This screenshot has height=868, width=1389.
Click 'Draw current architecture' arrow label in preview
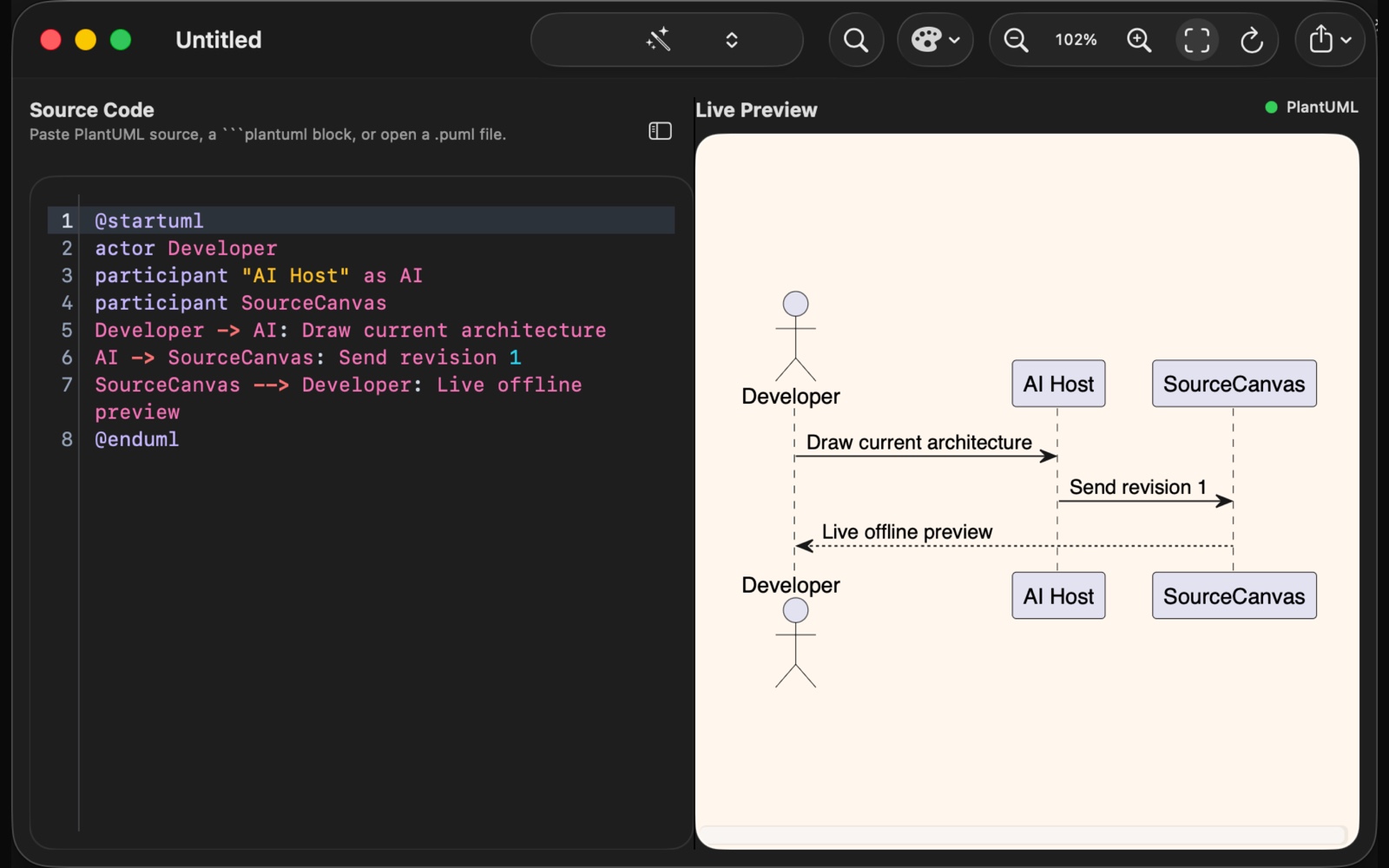[918, 443]
